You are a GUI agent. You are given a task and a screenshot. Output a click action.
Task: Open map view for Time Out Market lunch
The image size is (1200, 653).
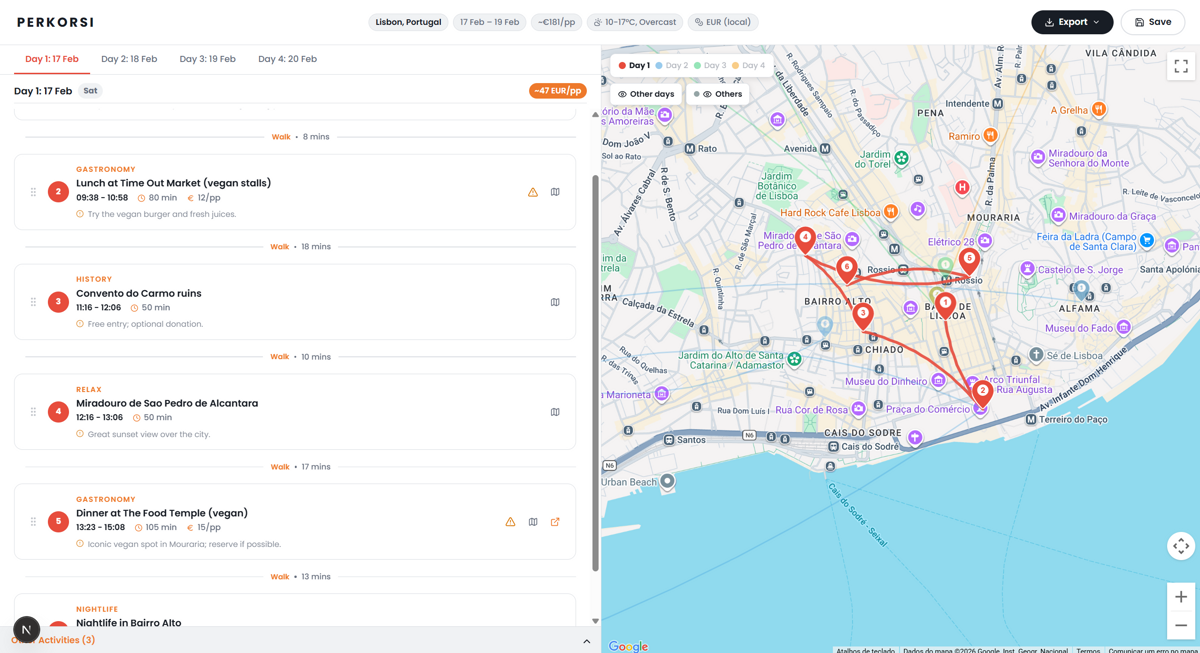(556, 191)
